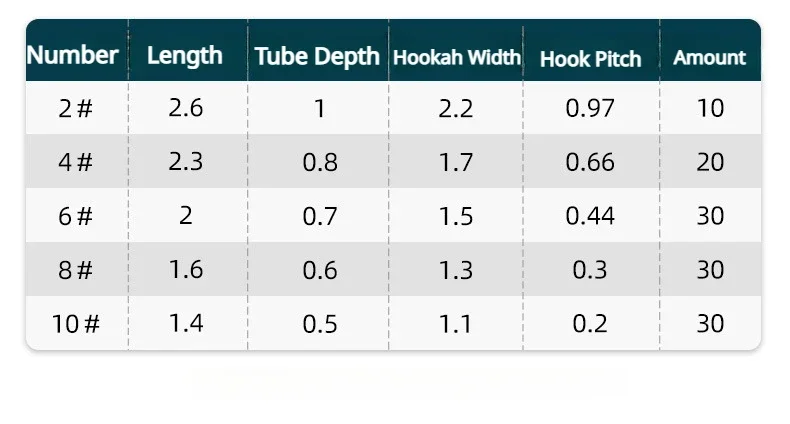Click the 10# row number cell
This screenshot has height=424, width=790.
pyautogui.click(x=76, y=324)
